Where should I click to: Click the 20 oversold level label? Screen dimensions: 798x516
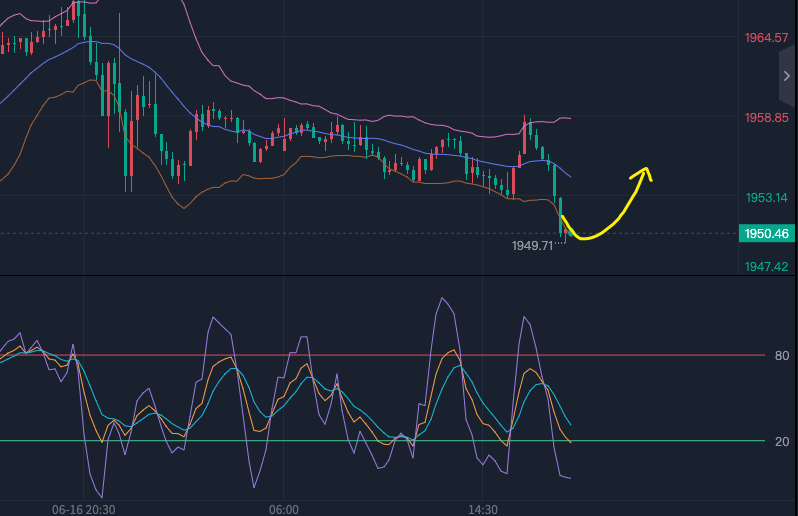[781, 441]
